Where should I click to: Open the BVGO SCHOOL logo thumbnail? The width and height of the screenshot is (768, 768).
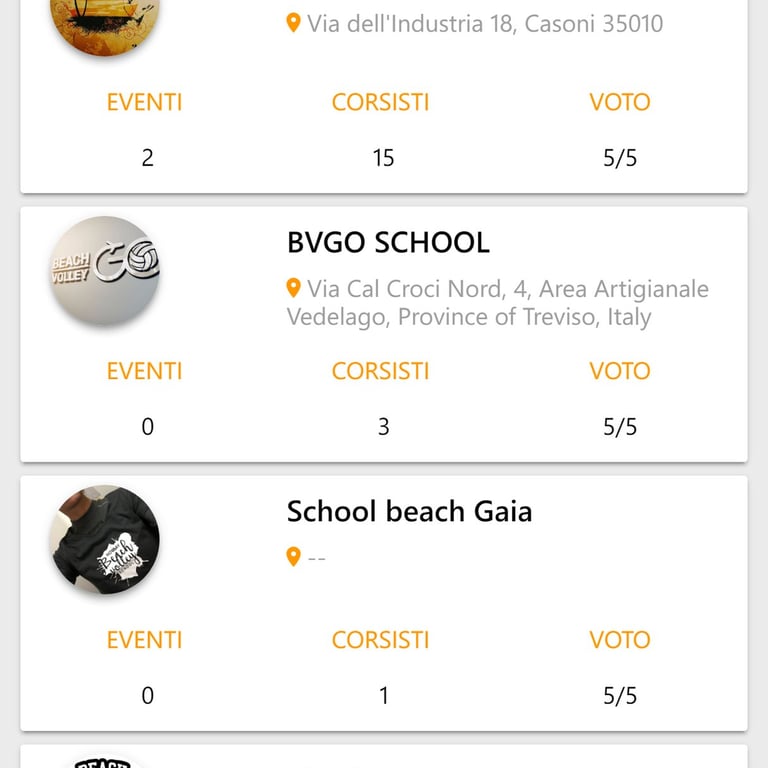(104, 270)
